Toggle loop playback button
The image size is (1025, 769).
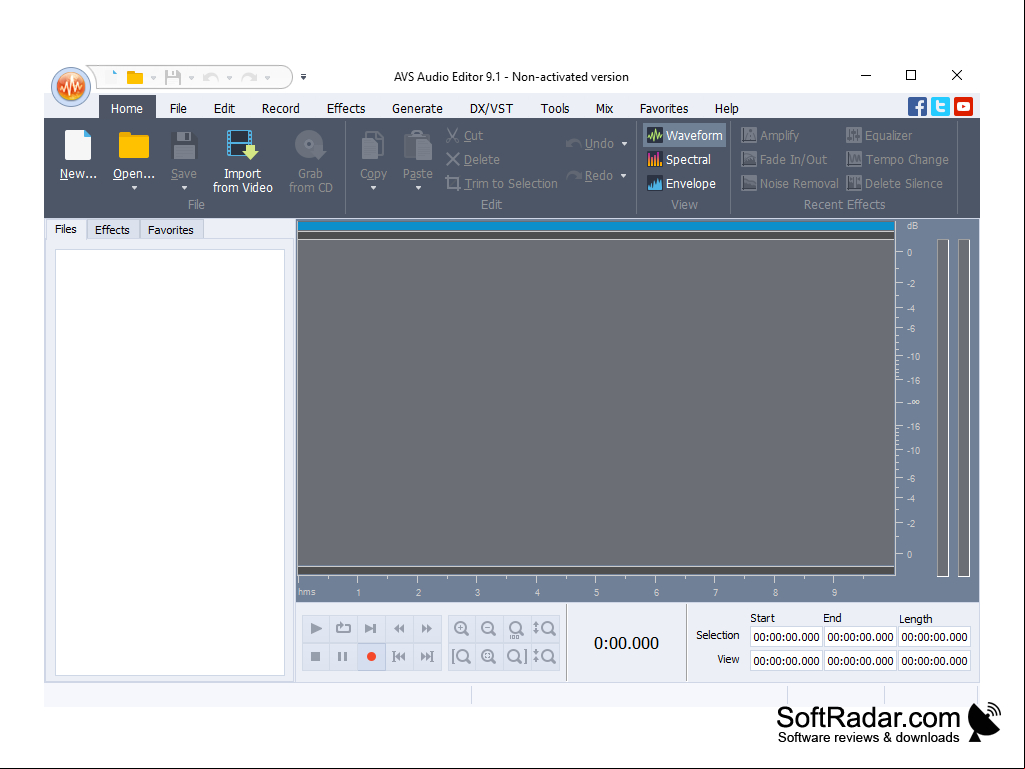click(x=343, y=628)
